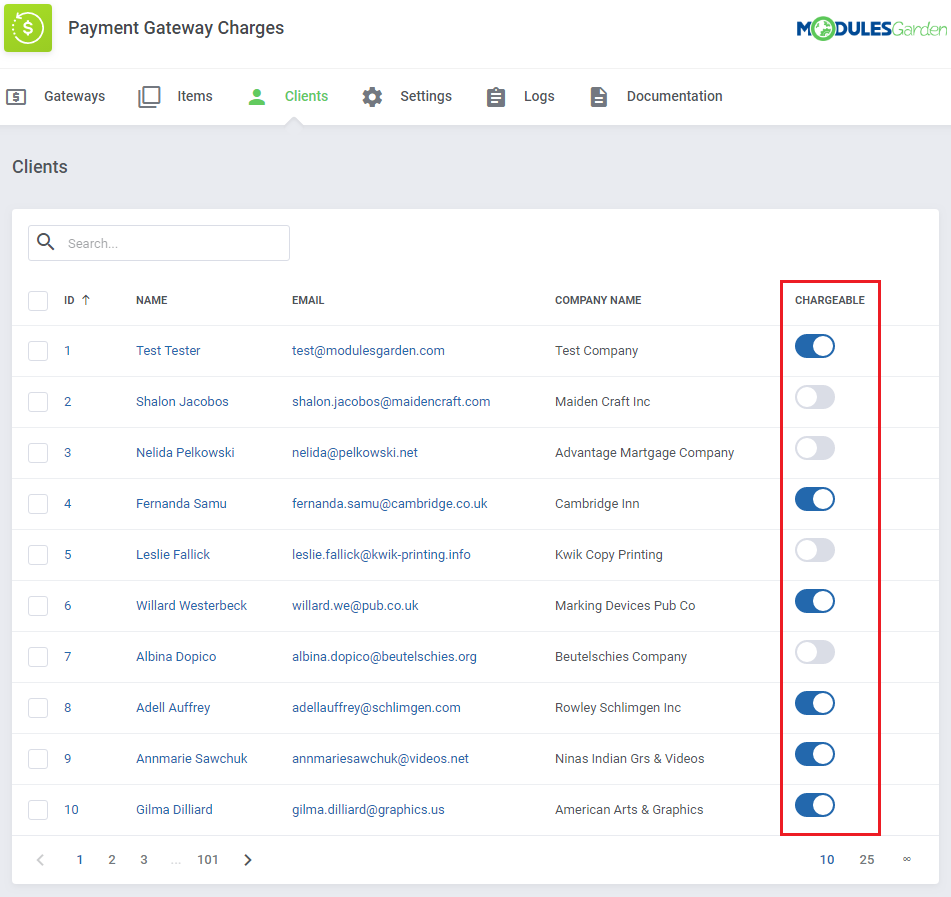Screen dimensions: 951x897
Task: Click the ID sort arrow icon
Action: (x=86, y=300)
